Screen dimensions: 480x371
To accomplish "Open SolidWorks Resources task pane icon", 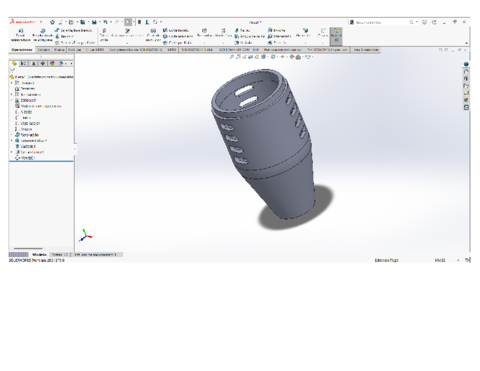I will click(466, 71).
